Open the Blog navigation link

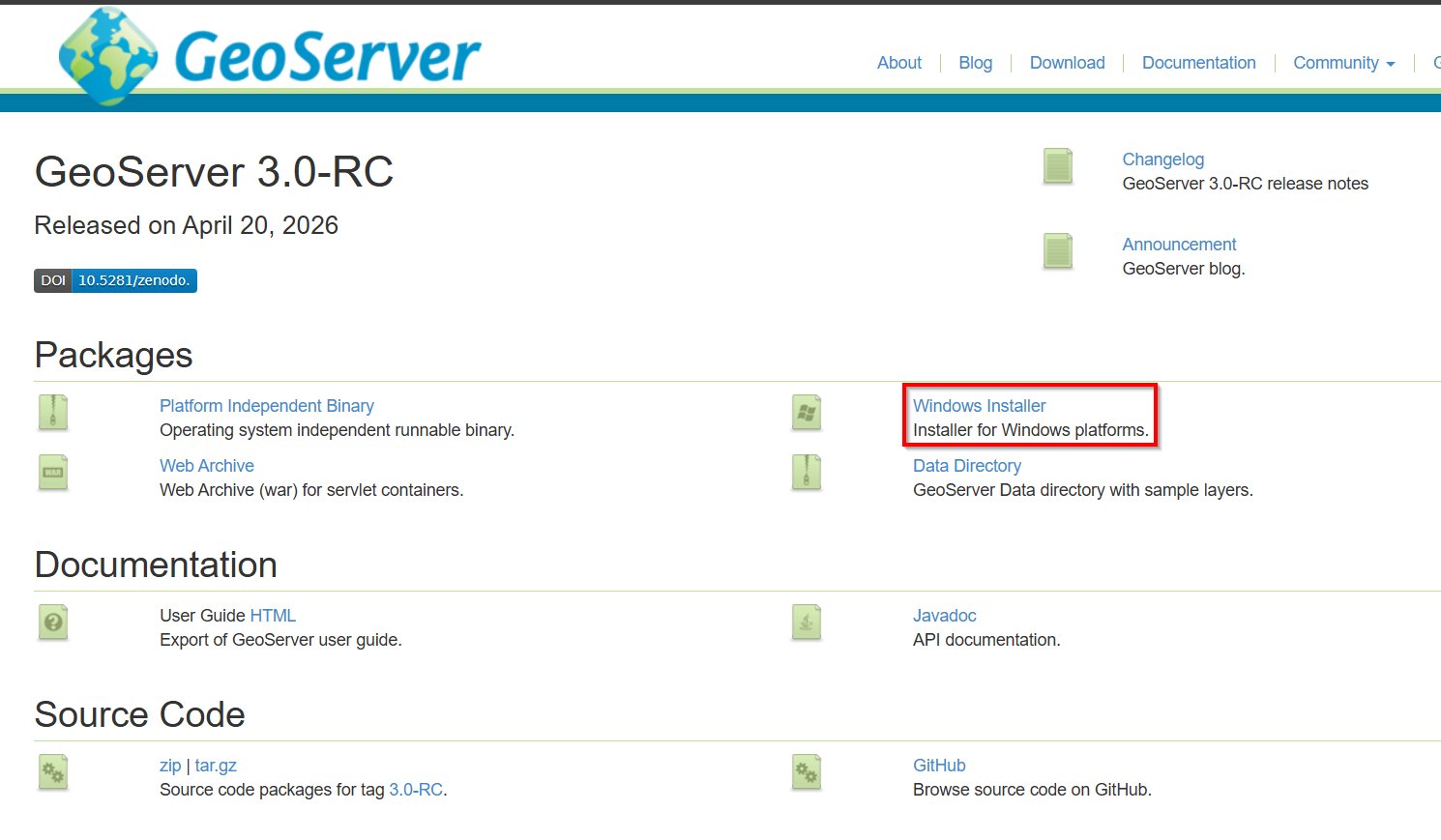[x=975, y=63]
